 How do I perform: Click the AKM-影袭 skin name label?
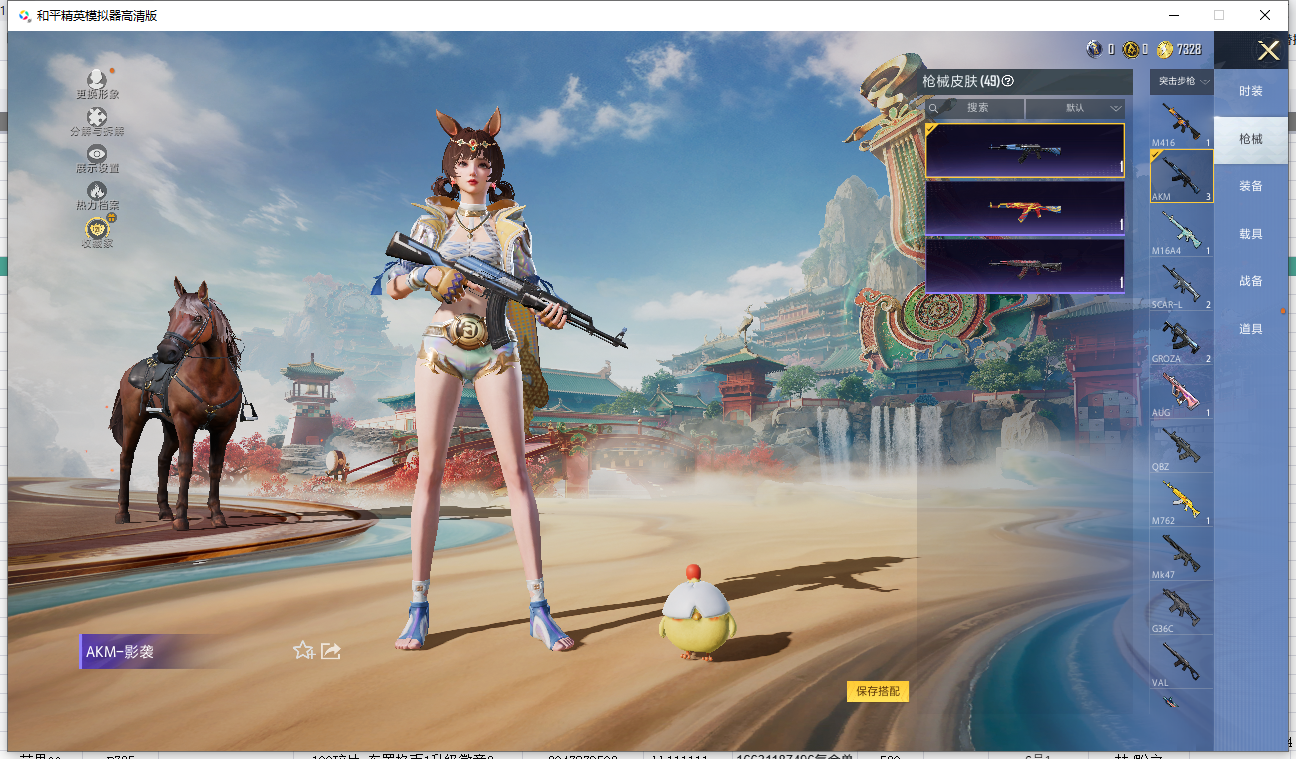tap(119, 652)
